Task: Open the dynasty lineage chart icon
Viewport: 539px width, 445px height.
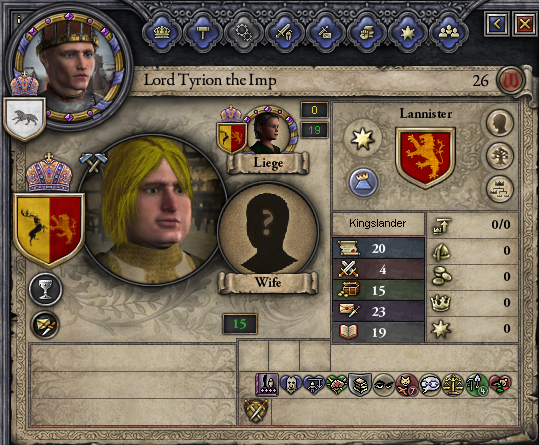Action: pyautogui.click(x=500, y=189)
